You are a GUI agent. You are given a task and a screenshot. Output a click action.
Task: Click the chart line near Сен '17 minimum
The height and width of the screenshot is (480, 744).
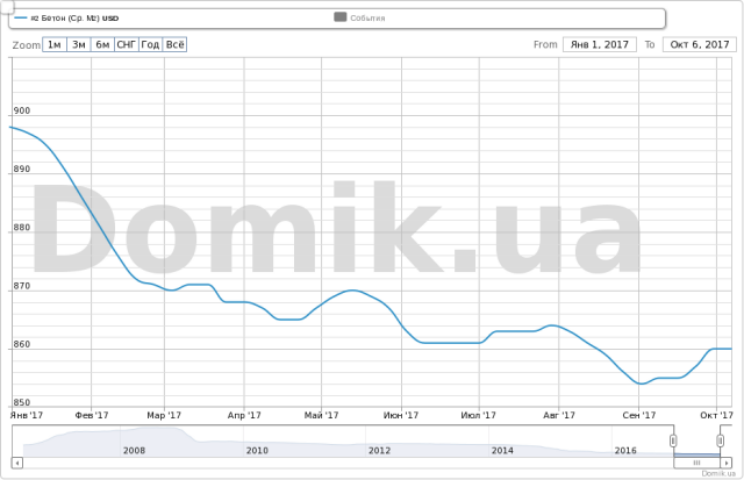pyautogui.click(x=641, y=383)
